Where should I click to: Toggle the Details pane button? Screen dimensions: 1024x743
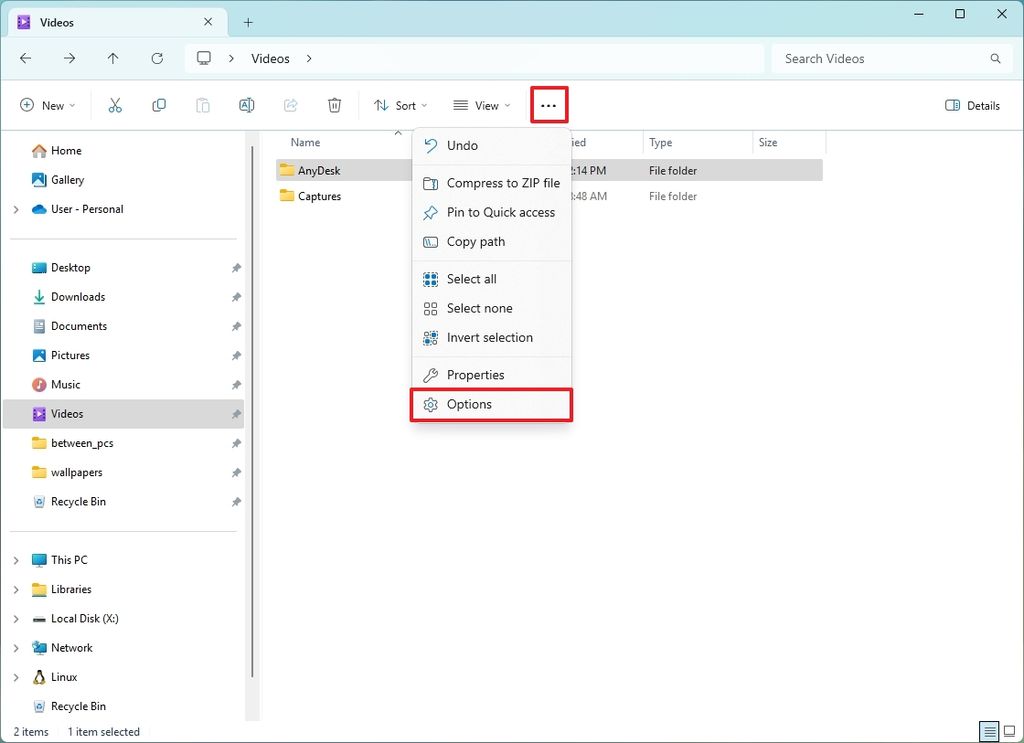pyautogui.click(x=972, y=105)
